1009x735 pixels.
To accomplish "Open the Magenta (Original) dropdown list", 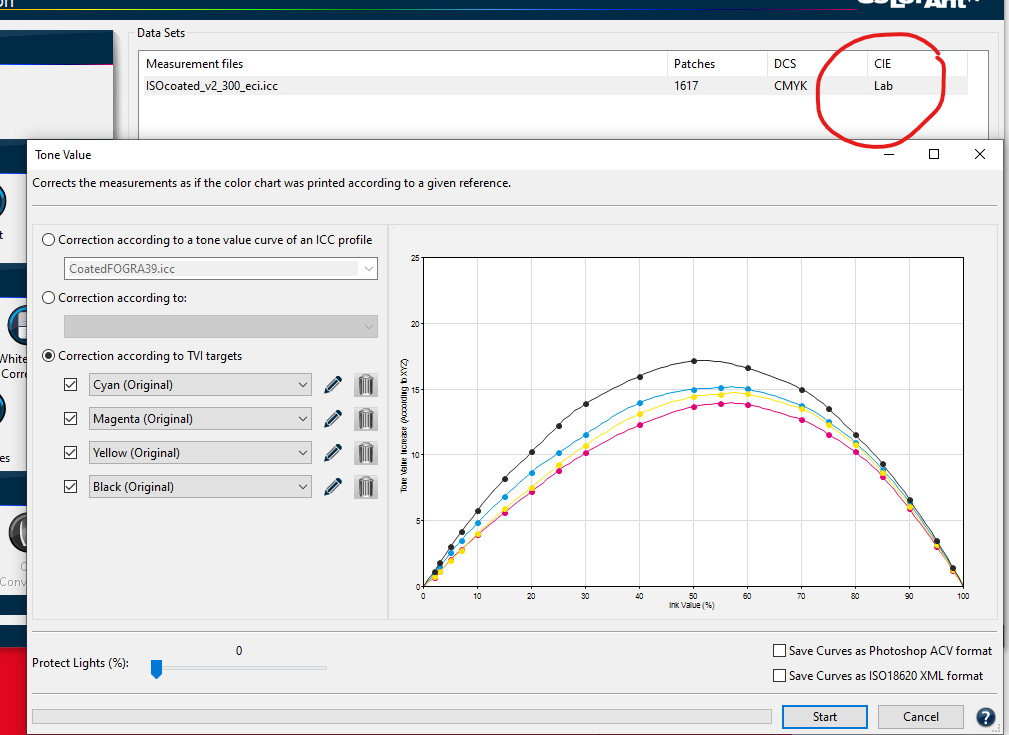I will (201, 419).
